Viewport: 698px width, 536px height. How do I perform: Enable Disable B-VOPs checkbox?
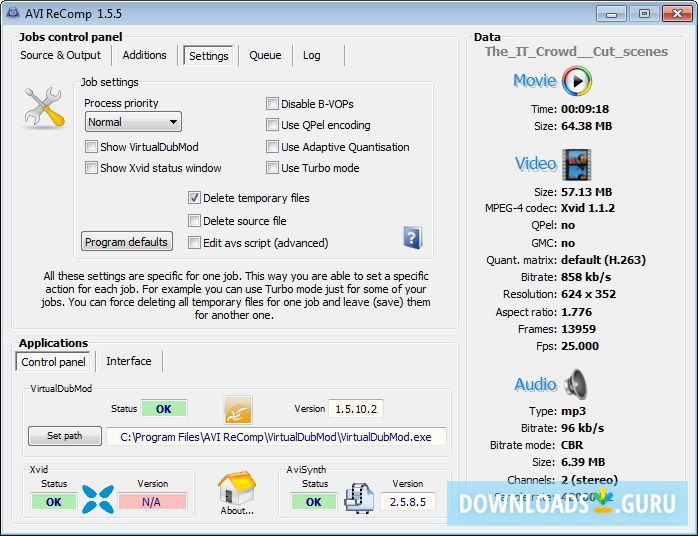tap(272, 104)
